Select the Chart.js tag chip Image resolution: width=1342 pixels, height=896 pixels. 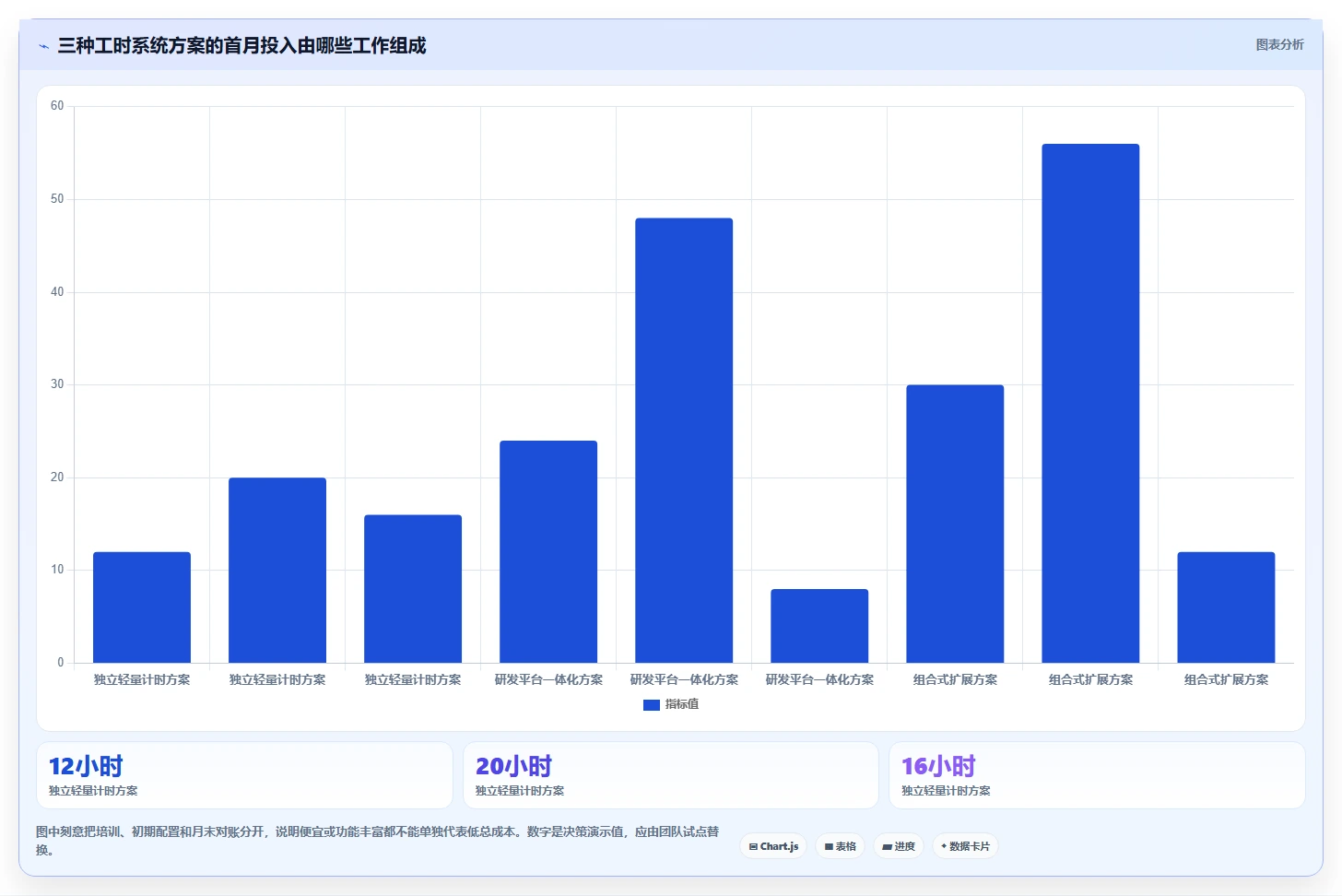pos(773,846)
